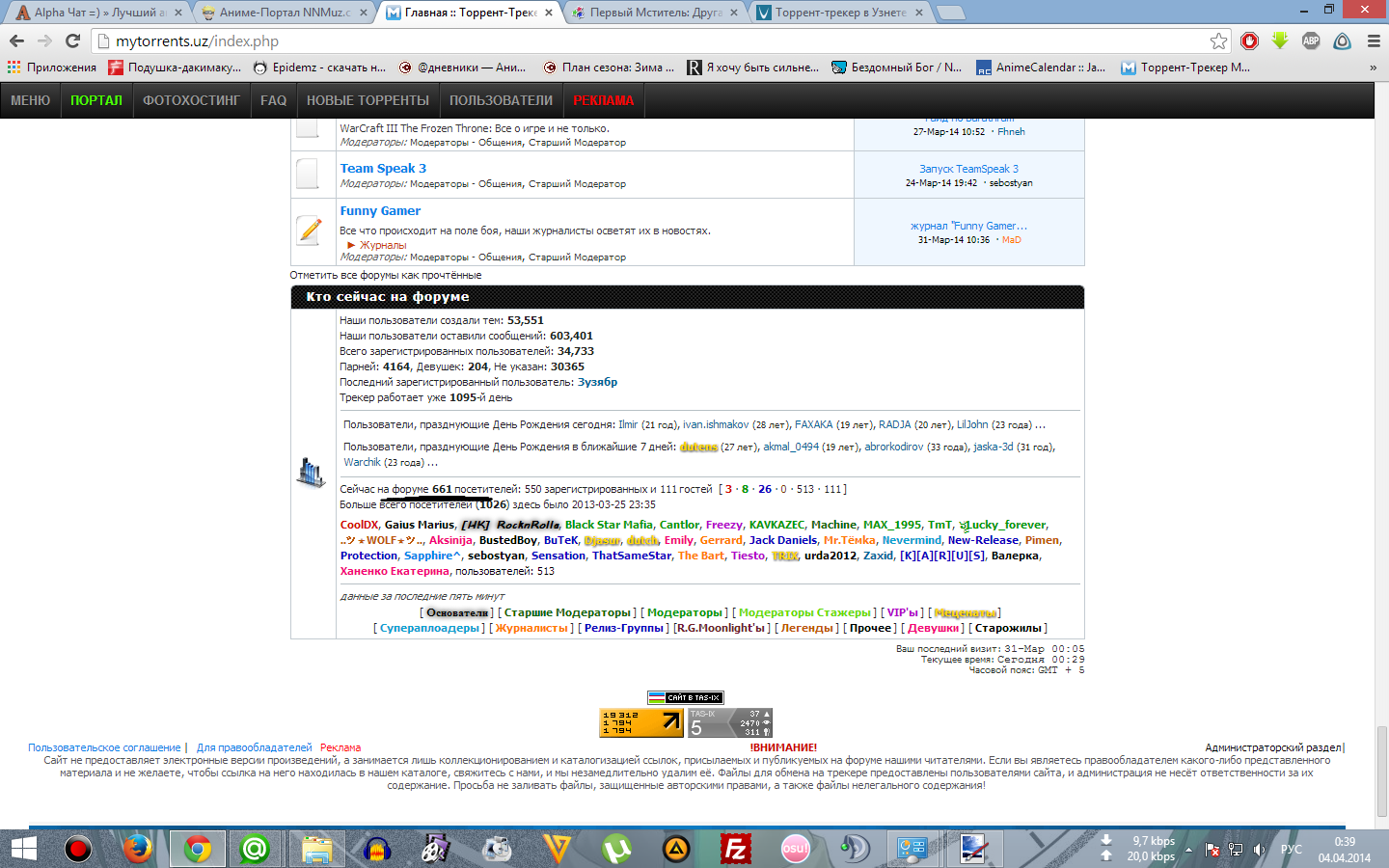Image resolution: width=1389 pixels, height=868 pixels.
Task: Open the Audacity headphones taskbar icon
Action: 376,849
